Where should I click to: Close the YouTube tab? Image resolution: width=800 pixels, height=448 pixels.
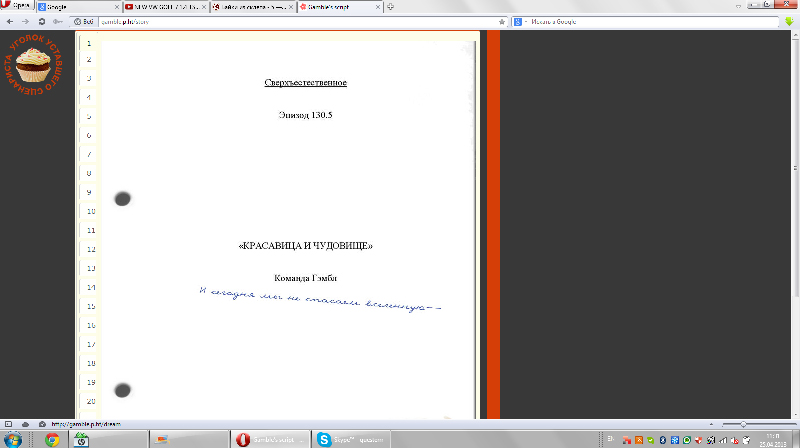pyautogui.click(x=204, y=7)
